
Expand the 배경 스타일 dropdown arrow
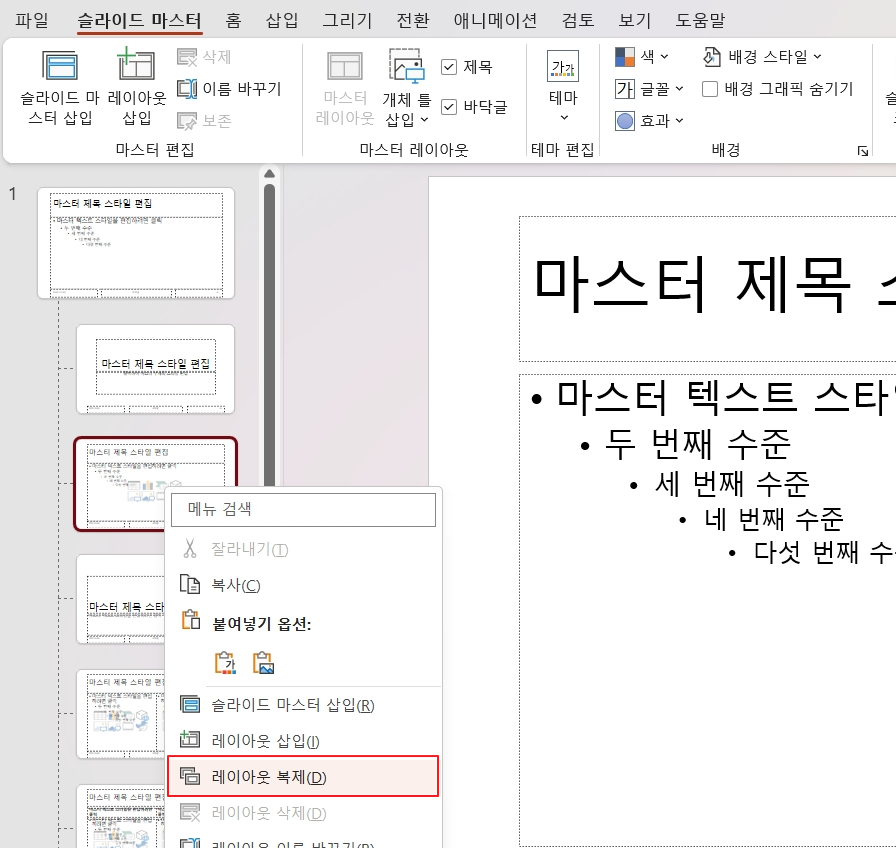point(817,57)
